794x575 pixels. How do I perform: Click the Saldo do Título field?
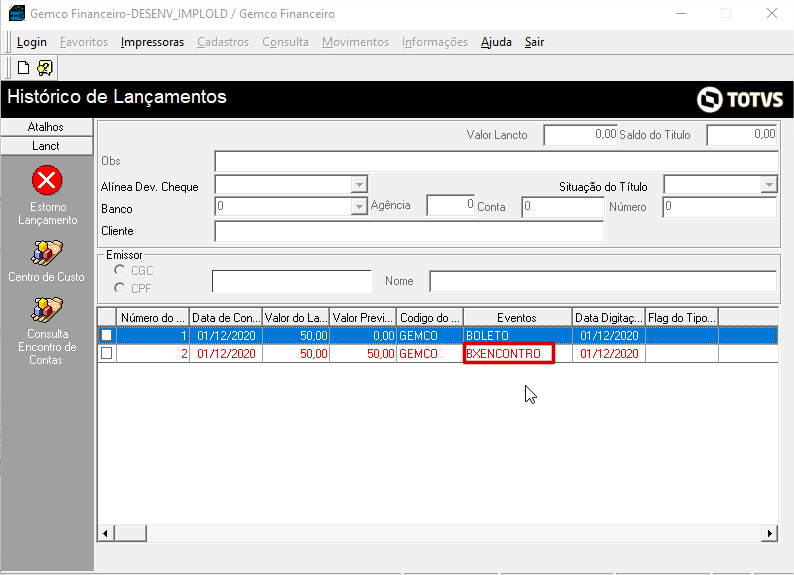pyautogui.click(x=742, y=135)
